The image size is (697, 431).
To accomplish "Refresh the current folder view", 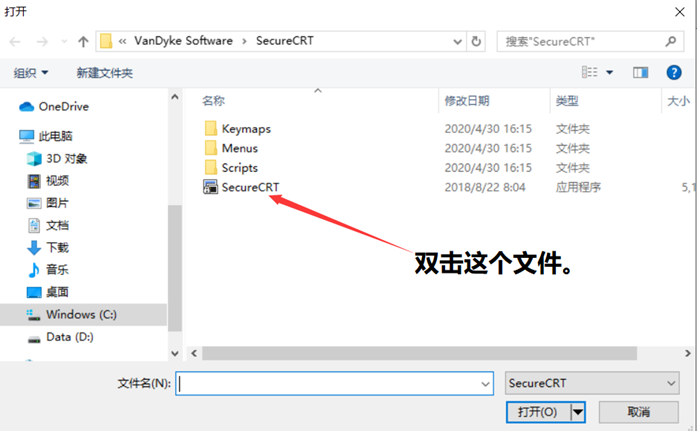I will click(476, 41).
